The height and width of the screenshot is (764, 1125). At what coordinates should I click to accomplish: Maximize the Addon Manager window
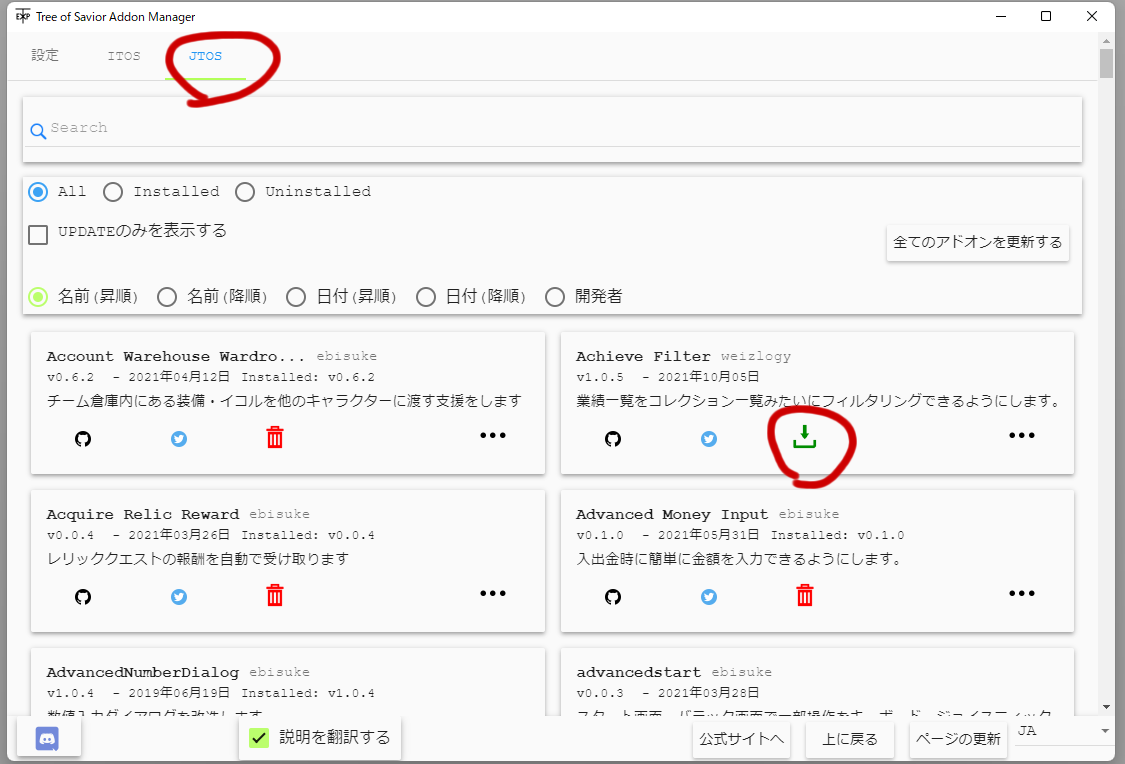pyautogui.click(x=1046, y=16)
